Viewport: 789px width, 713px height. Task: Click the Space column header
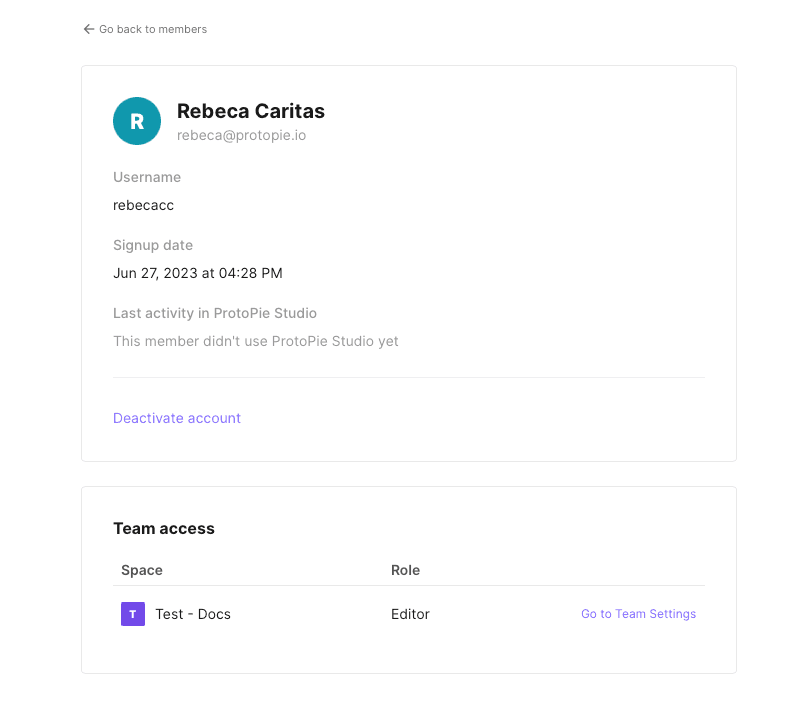click(x=142, y=570)
